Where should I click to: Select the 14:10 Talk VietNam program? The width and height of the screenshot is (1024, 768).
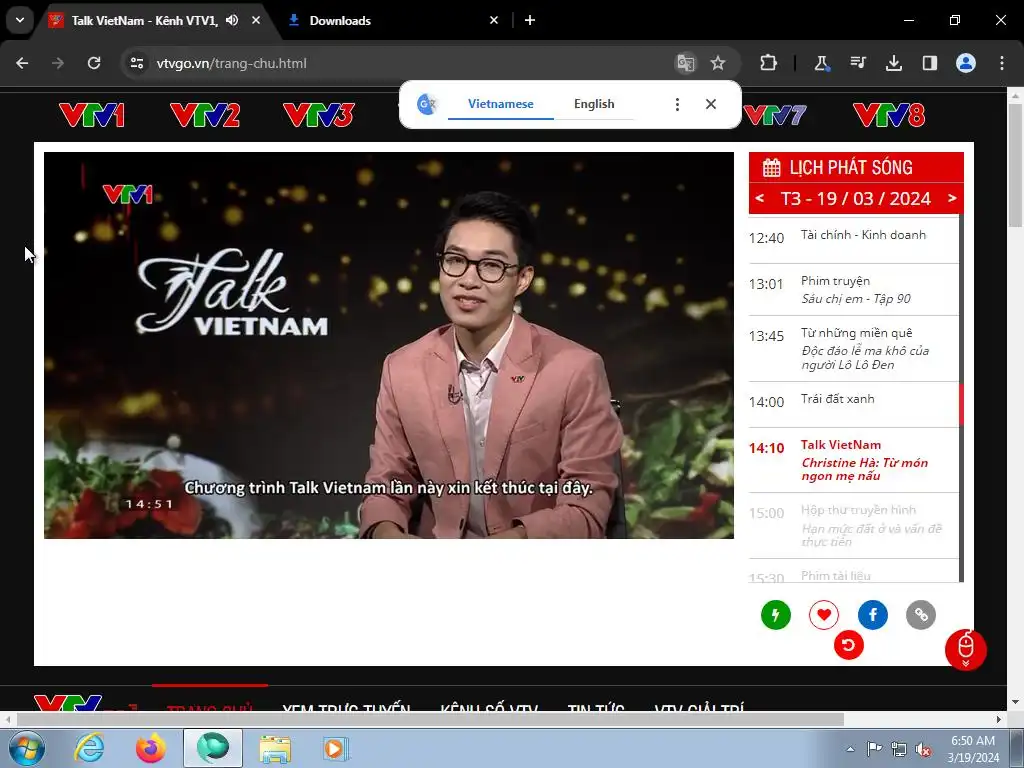pos(853,460)
